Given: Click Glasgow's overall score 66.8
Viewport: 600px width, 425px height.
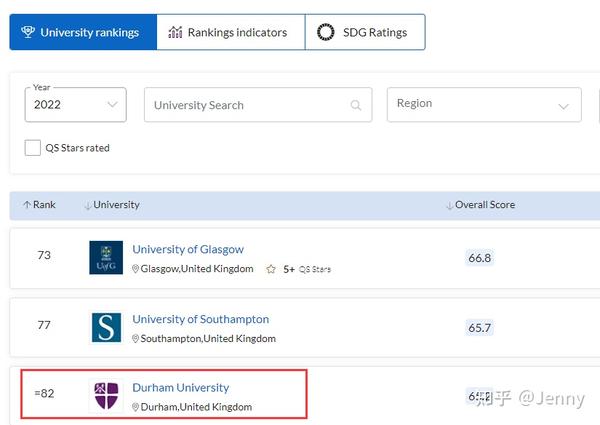Looking at the screenshot, I should (479, 258).
